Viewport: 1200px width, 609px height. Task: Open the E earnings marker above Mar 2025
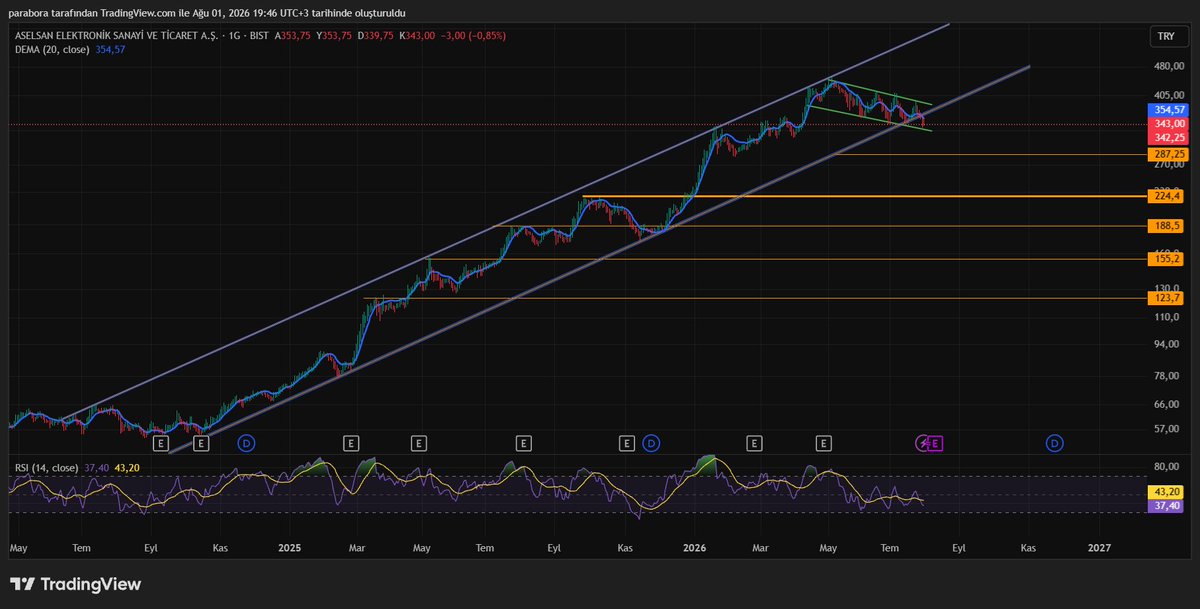(x=350, y=442)
